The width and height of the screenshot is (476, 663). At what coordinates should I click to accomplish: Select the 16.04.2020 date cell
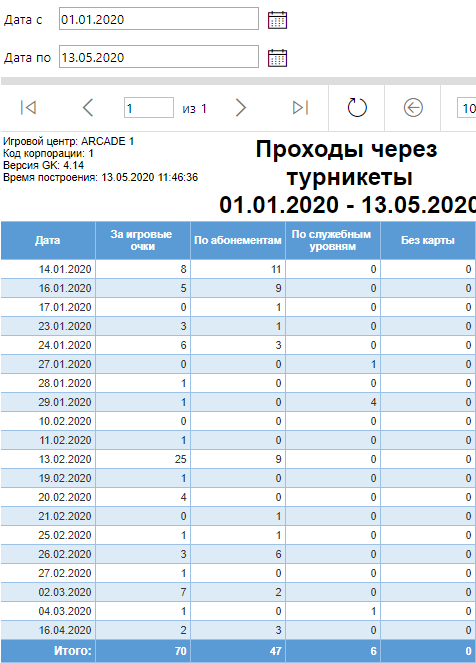tap(48, 630)
